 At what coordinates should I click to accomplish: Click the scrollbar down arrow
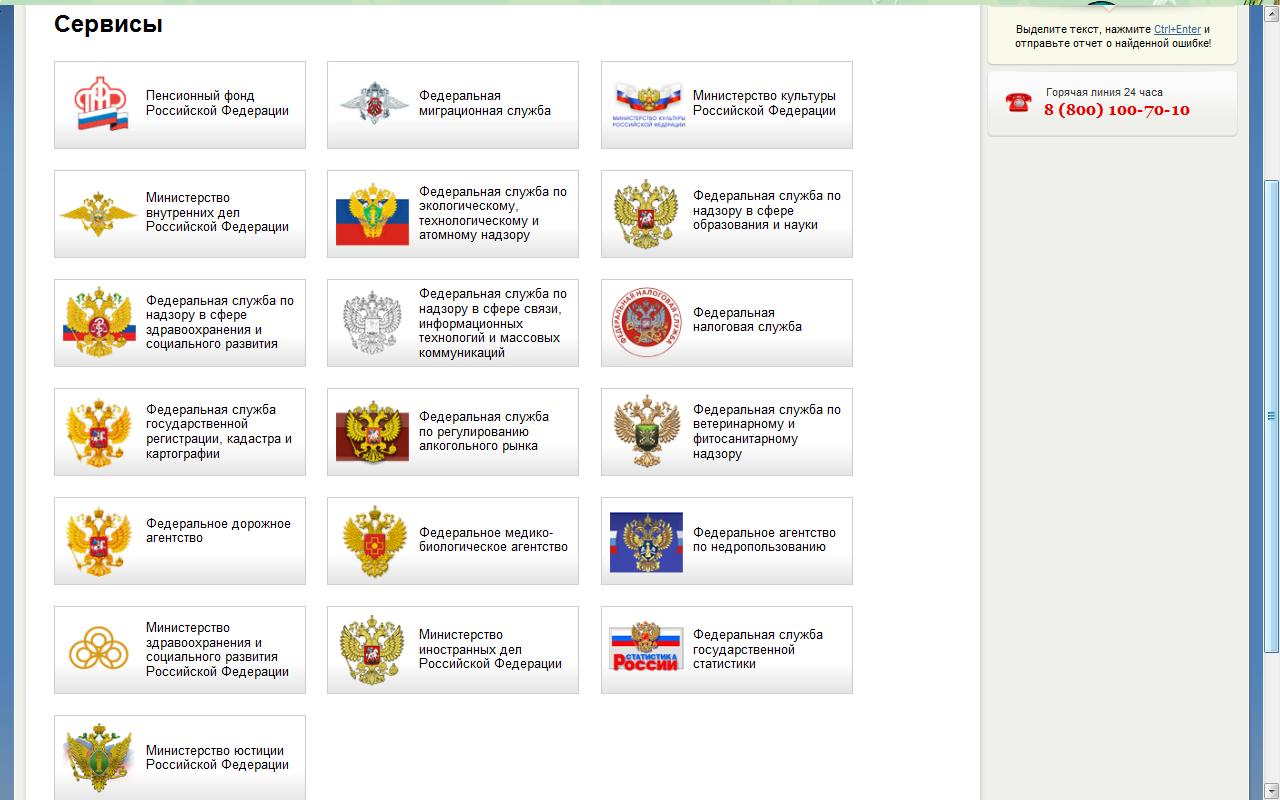[x=1271, y=791]
